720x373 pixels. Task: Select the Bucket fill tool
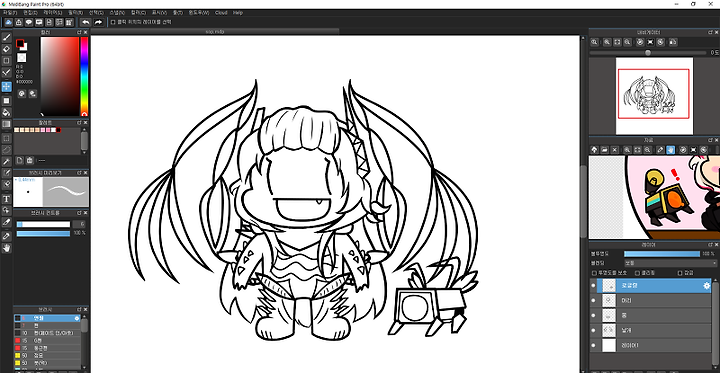tap(6, 112)
